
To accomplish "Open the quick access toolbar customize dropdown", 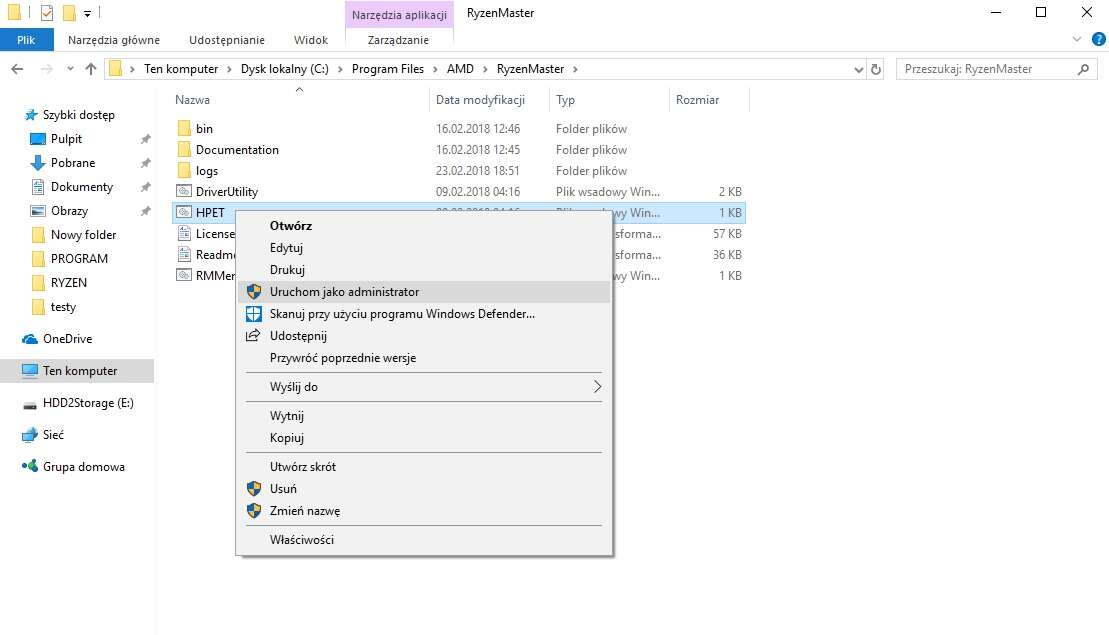I will 88,14.
